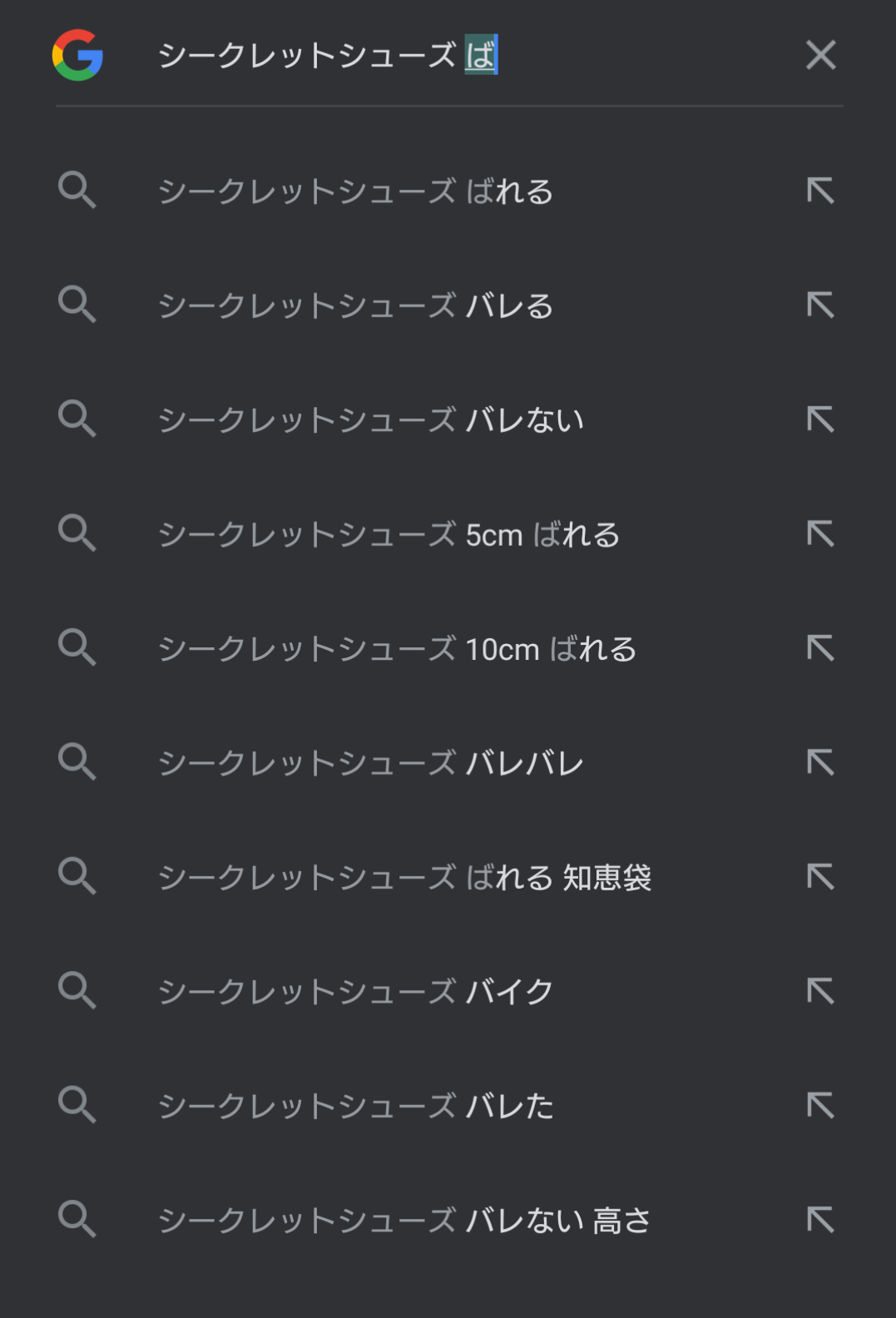Screen dimensions: 896x1318
Task: Insert バレた suggestion via arrow icon
Action: [x=820, y=1105]
